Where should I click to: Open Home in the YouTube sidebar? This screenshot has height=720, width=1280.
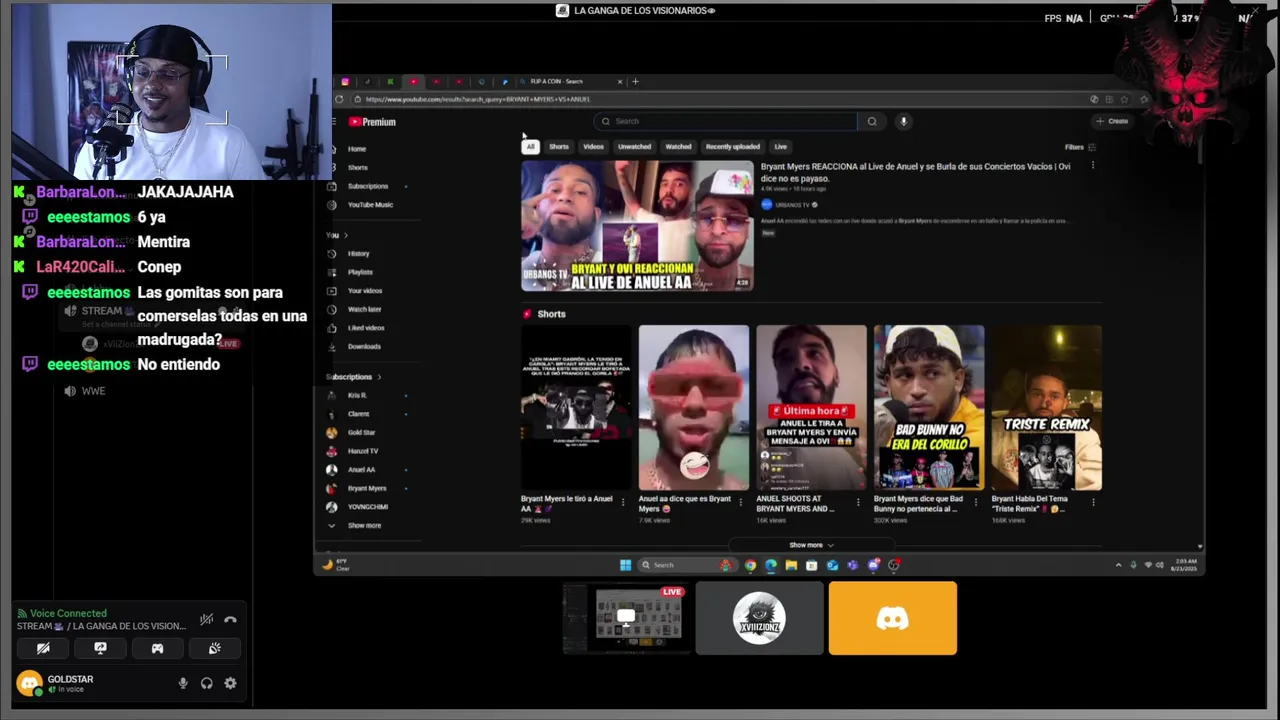pyautogui.click(x=356, y=149)
